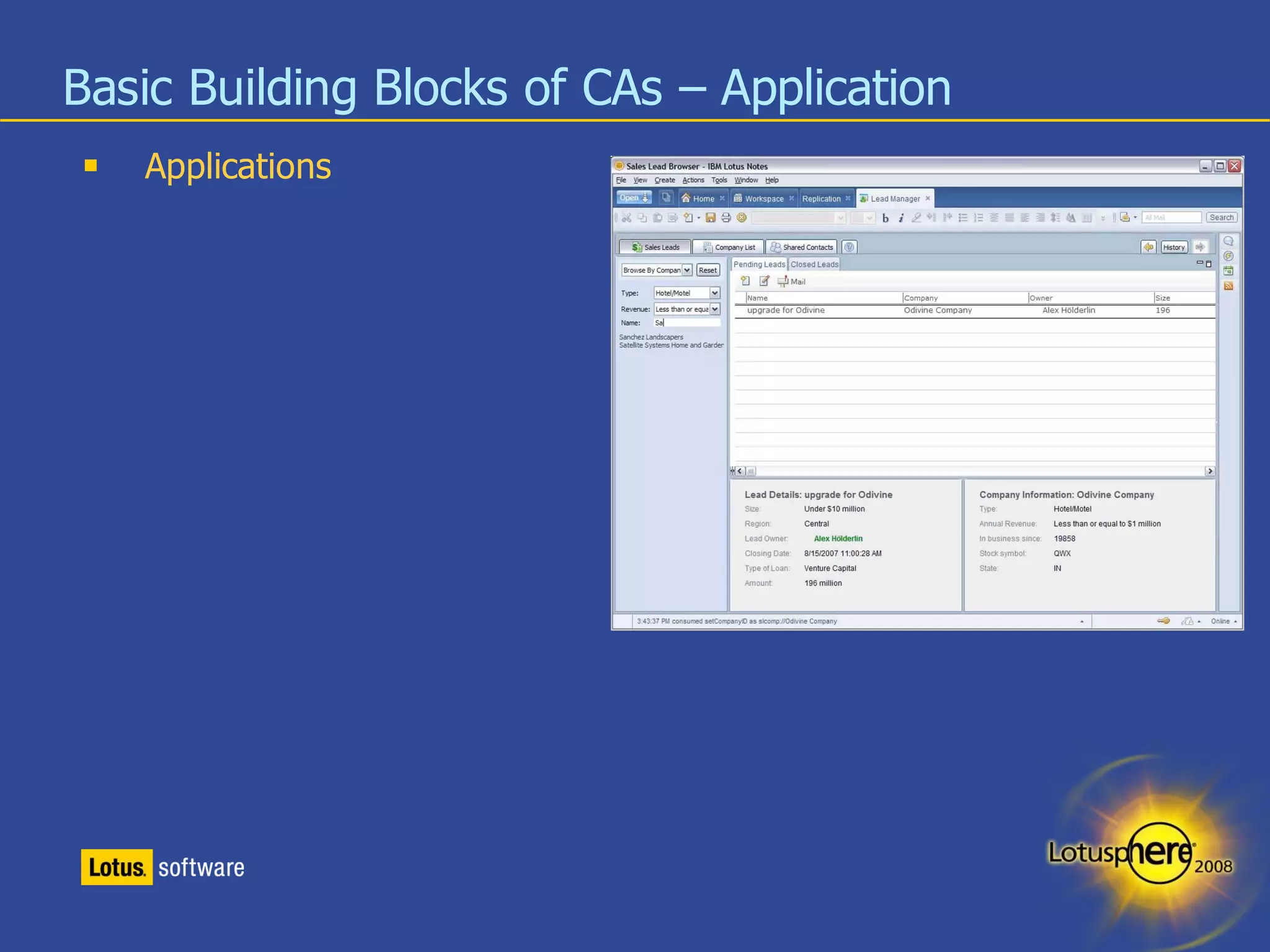Switch to the Workspace tab
1270x952 pixels.
coord(763,198)
